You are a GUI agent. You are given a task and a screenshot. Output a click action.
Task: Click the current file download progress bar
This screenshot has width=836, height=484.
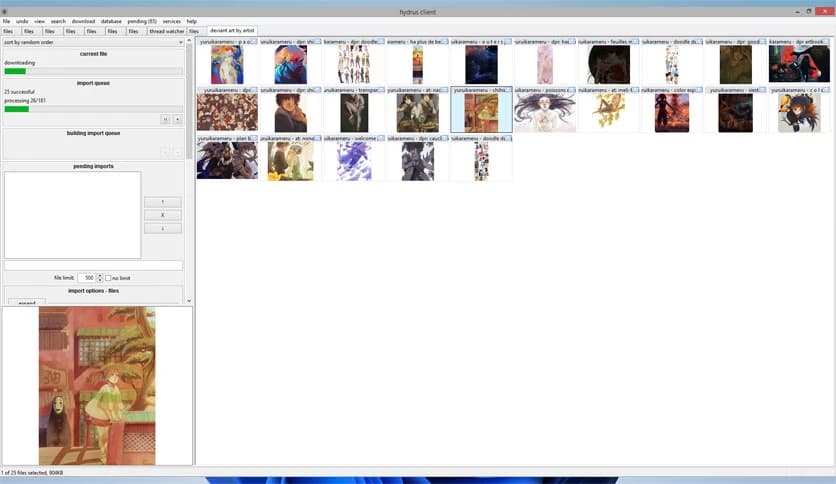(93, 71)
